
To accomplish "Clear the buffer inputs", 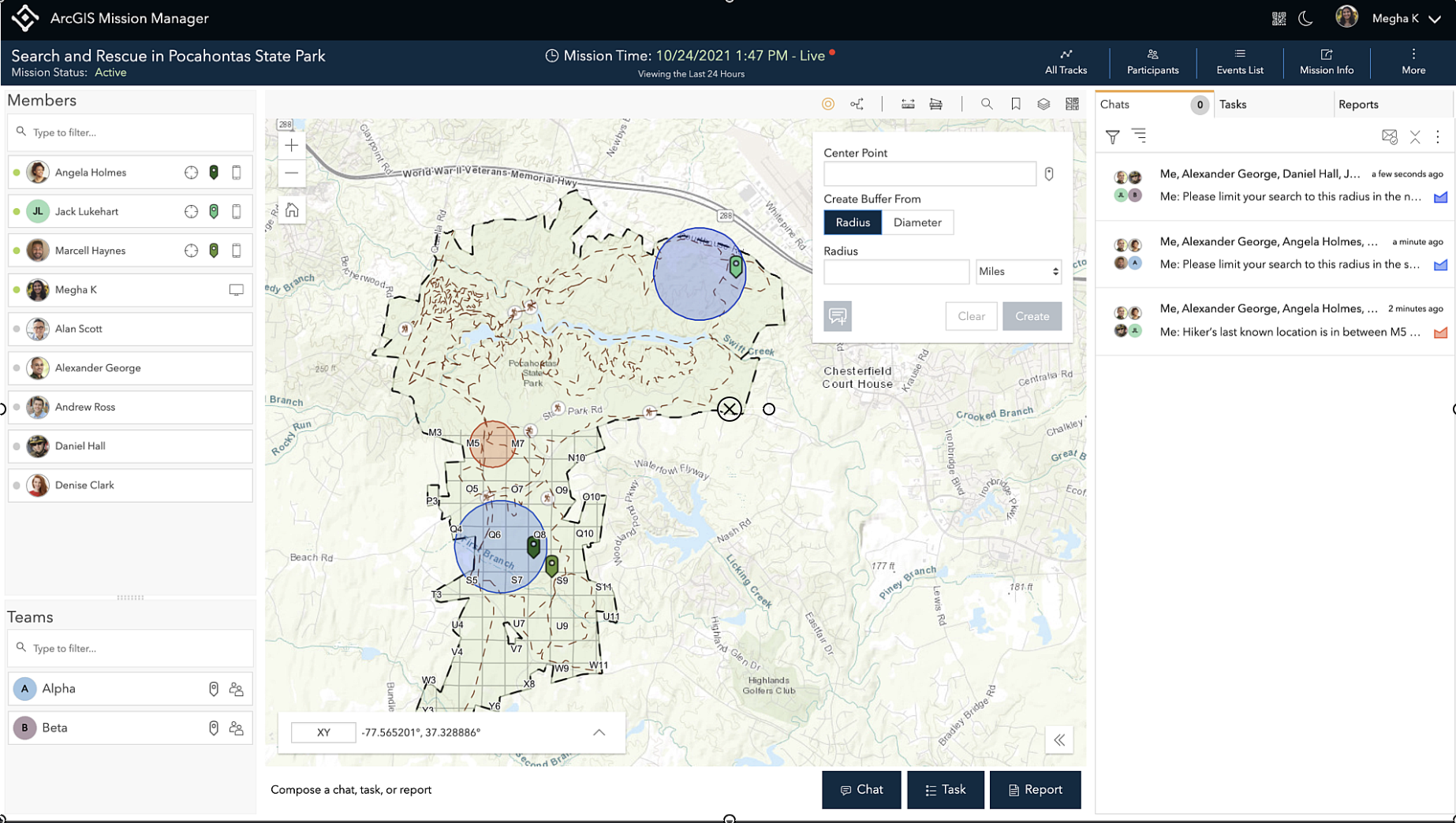I will [x=971, y=316].
